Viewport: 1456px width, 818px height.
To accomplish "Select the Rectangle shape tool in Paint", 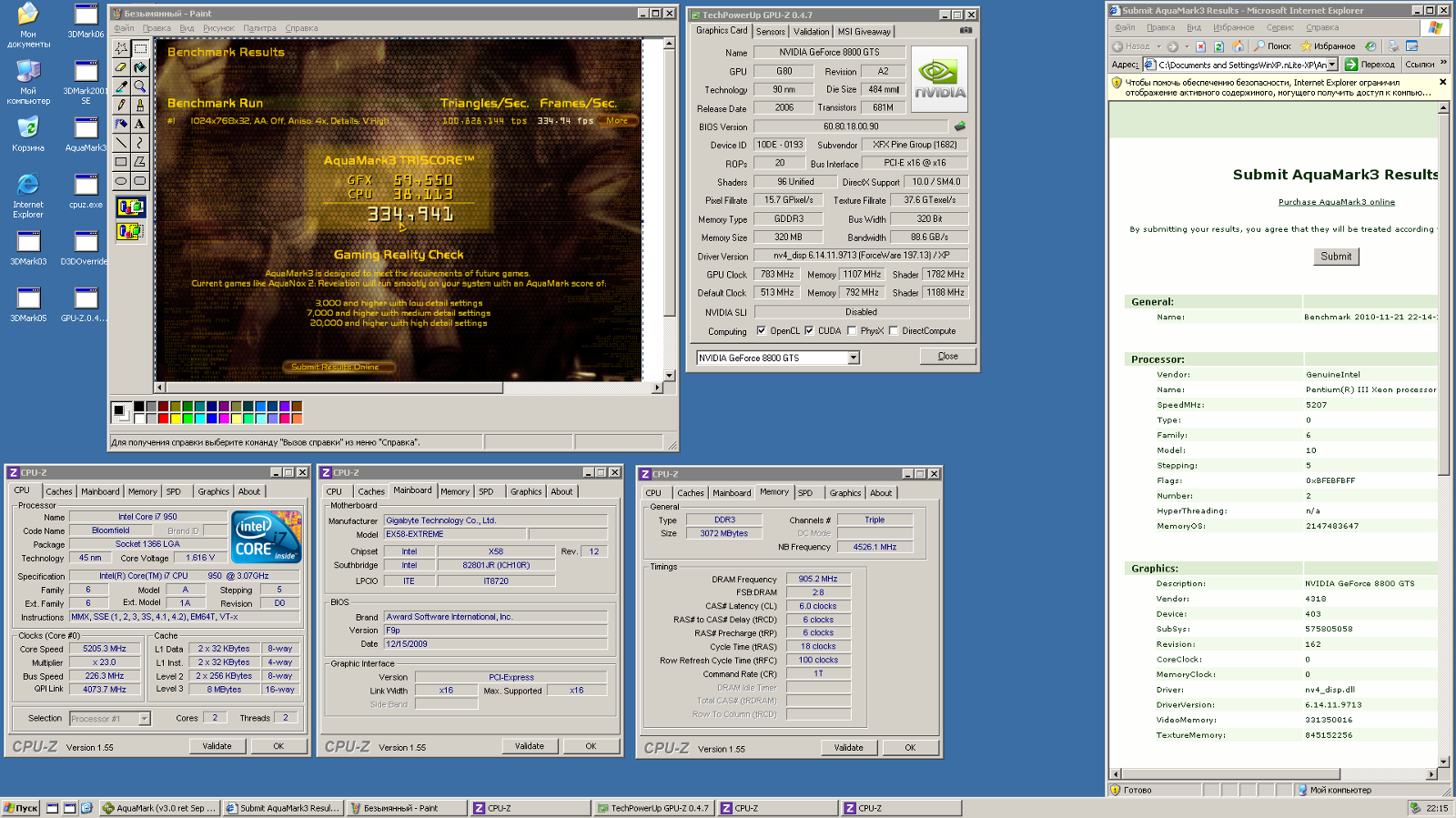I will 121,162.
